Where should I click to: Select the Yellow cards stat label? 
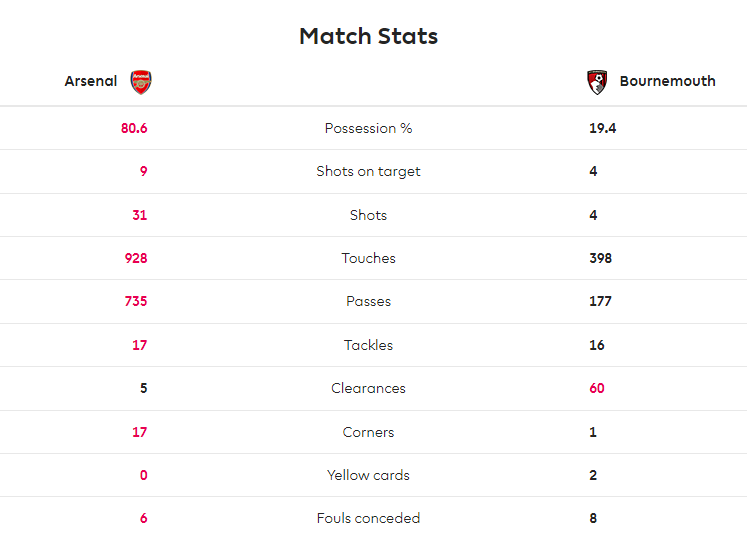click(x=368, y=475)
